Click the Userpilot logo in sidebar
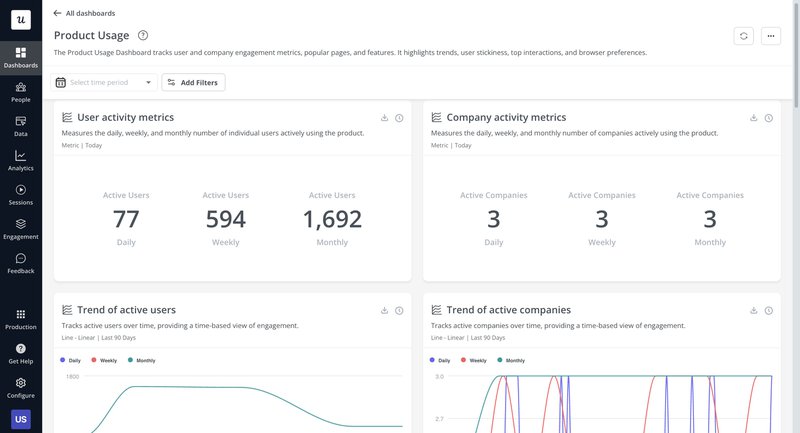 [x=21, y=20]
